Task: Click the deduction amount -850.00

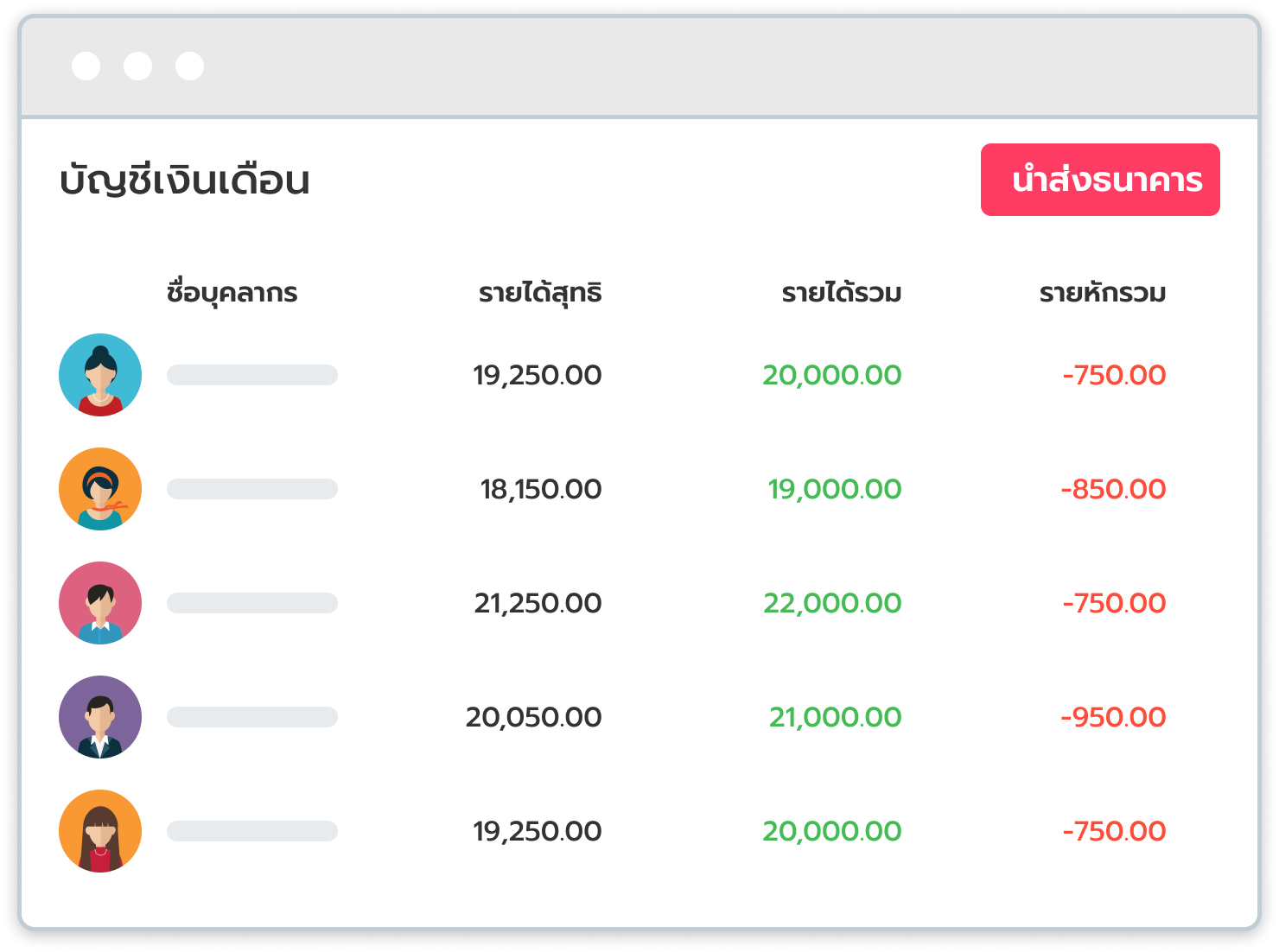Action: 1113,489
